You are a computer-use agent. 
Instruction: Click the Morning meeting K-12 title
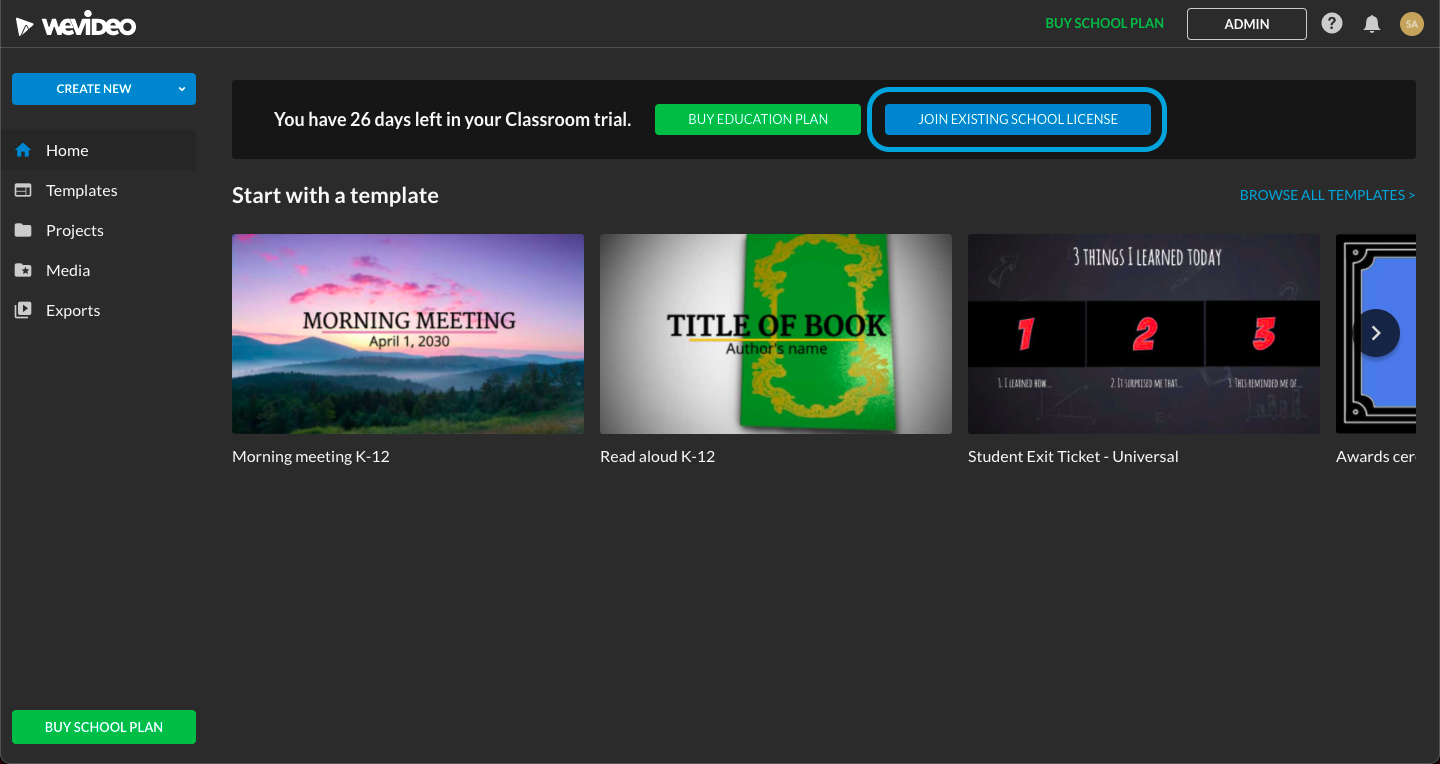point(311,456)
